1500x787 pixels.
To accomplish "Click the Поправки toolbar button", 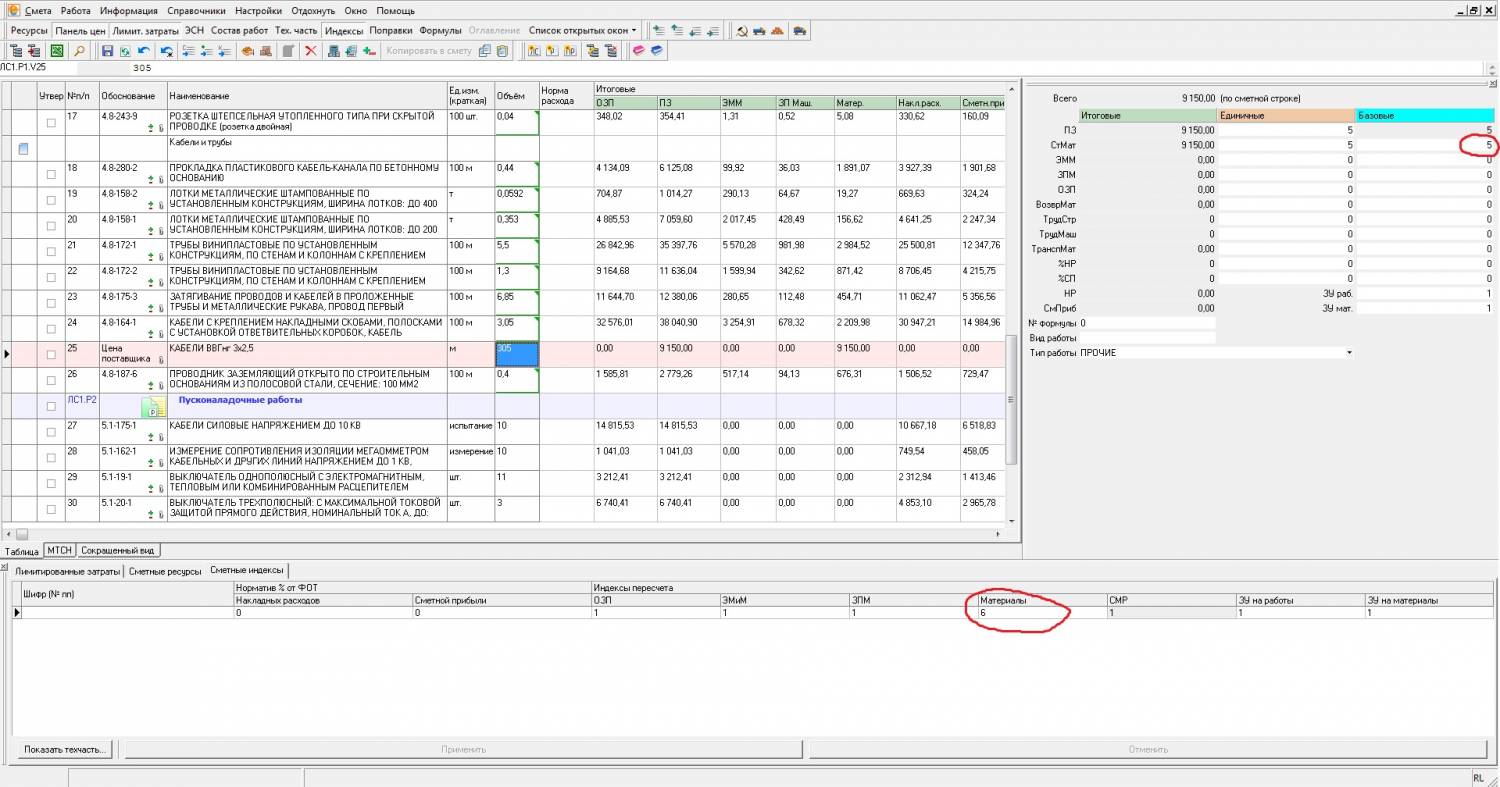I will (390, 31).
